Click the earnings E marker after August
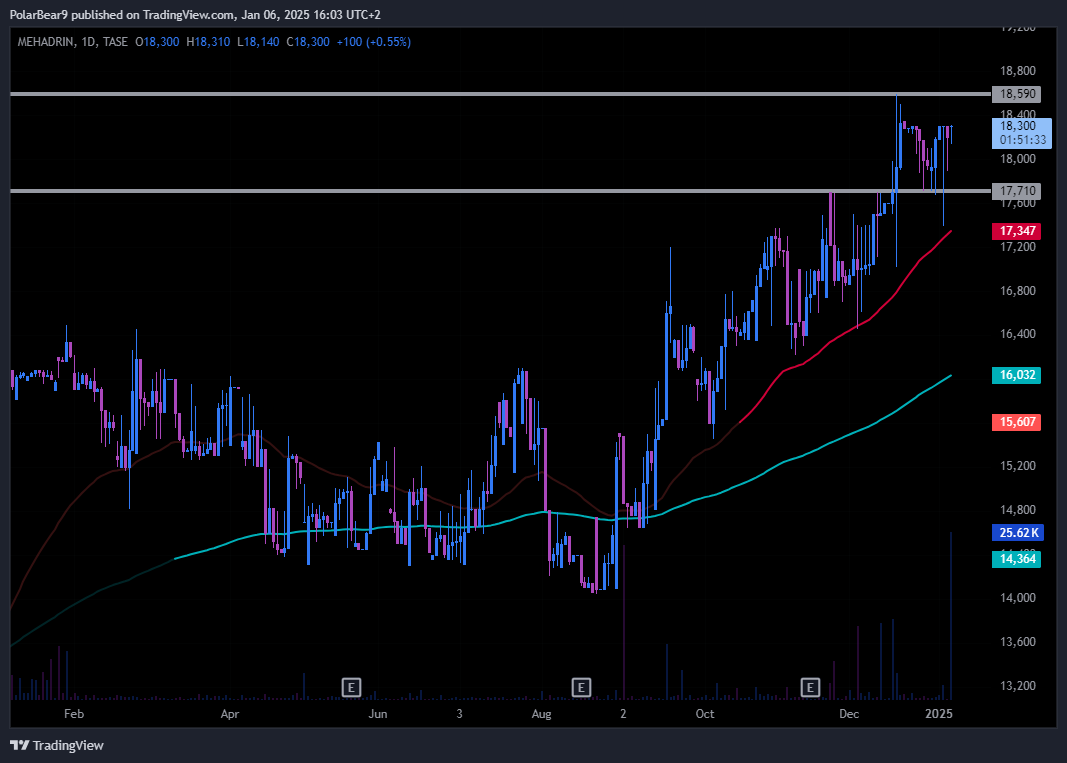The image size is (1067, 763). click(581, 687)
